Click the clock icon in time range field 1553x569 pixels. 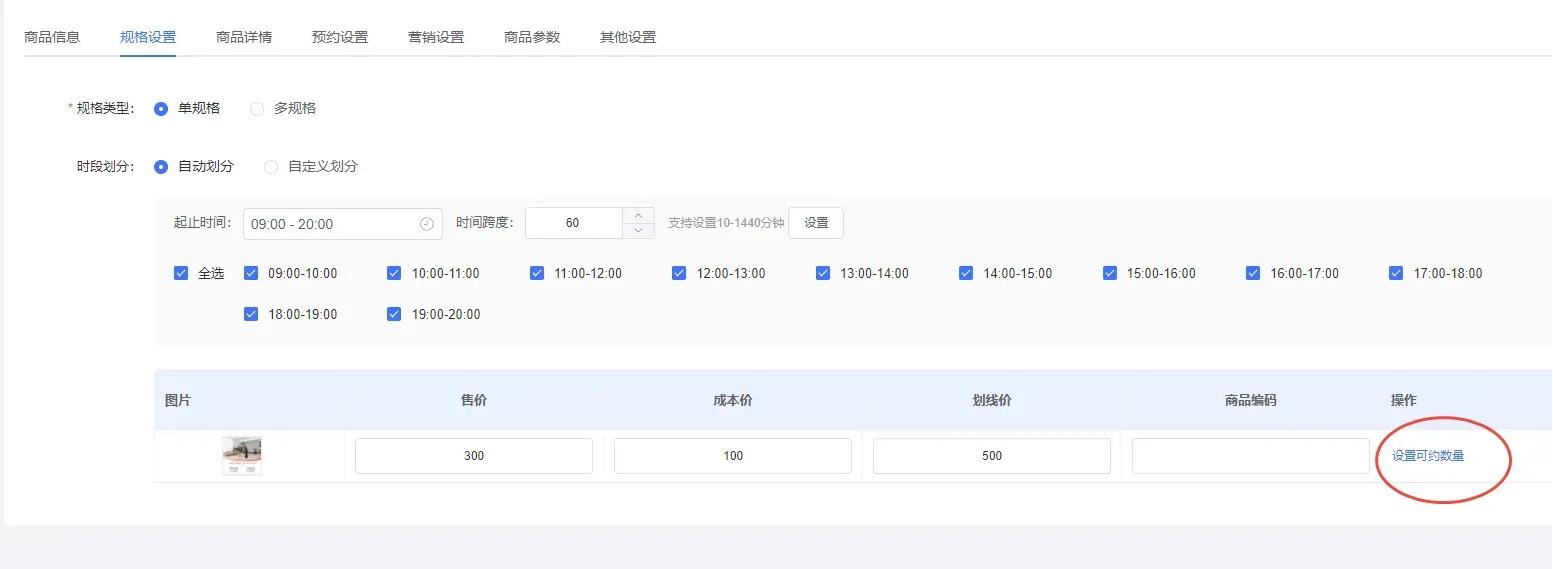[427, 224]
